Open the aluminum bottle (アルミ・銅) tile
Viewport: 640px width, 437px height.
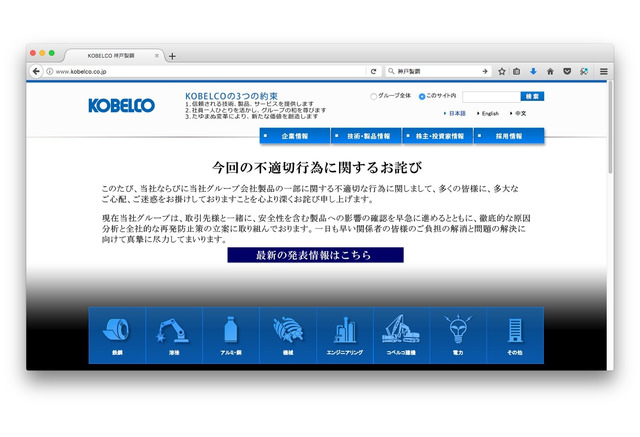[x=231, y=335]
